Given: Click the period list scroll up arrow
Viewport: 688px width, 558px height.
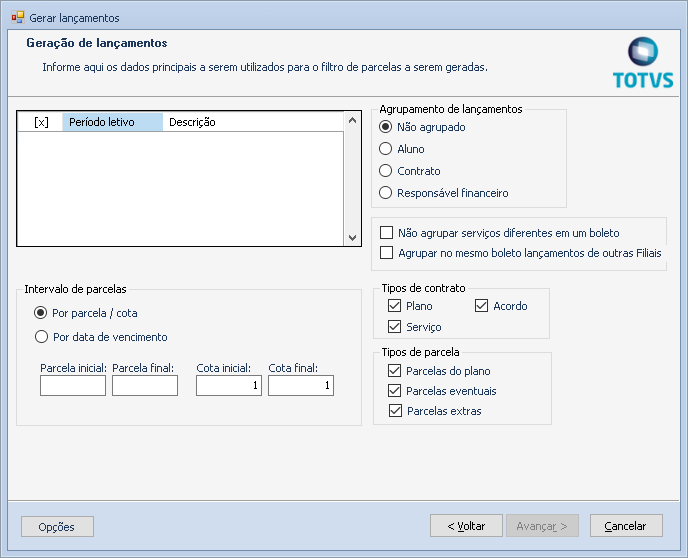Looking at the screenshot, I should coord(352,120).
